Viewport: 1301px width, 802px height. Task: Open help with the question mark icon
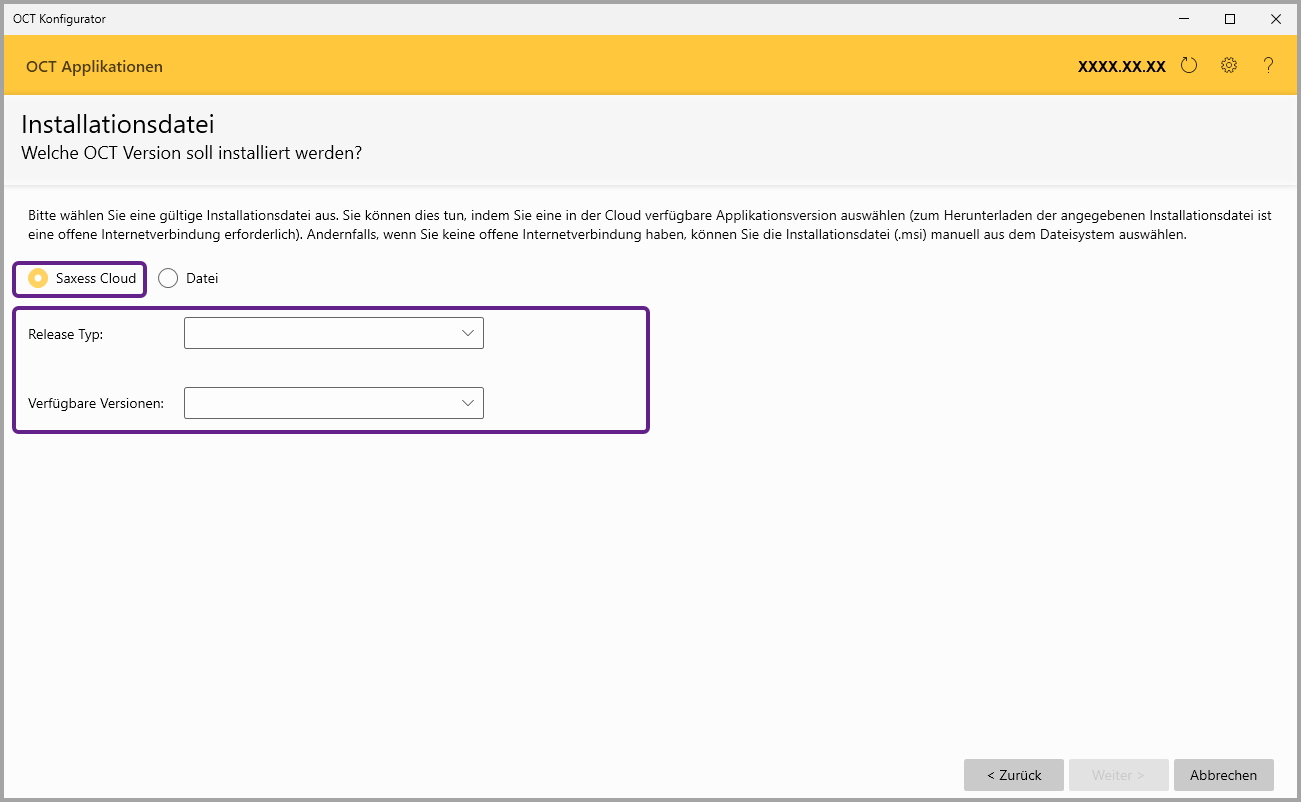(x=1268, y=66)
